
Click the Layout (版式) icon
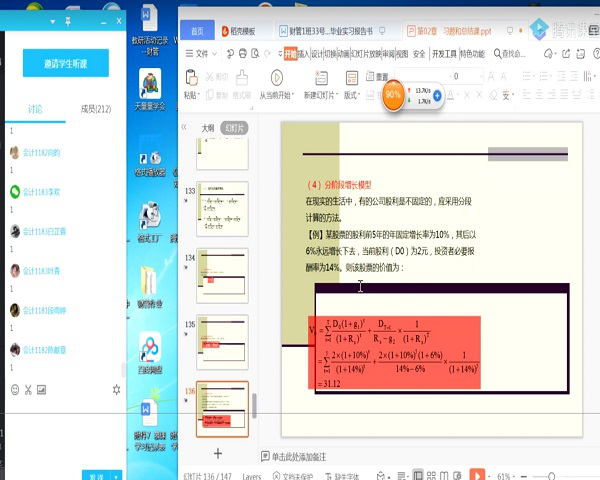tap(351, 78)
